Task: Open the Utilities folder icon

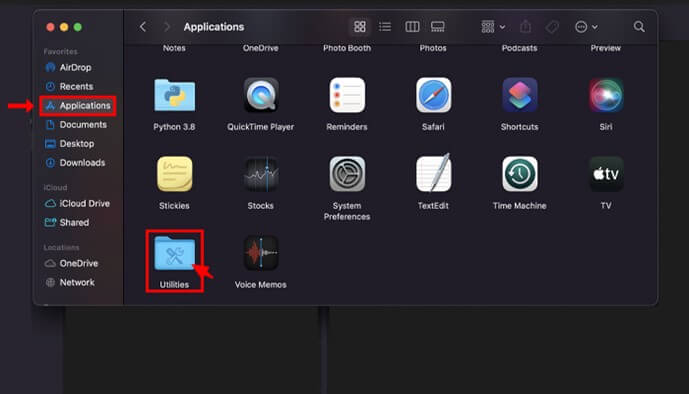Action: click(x=174, y=253)
